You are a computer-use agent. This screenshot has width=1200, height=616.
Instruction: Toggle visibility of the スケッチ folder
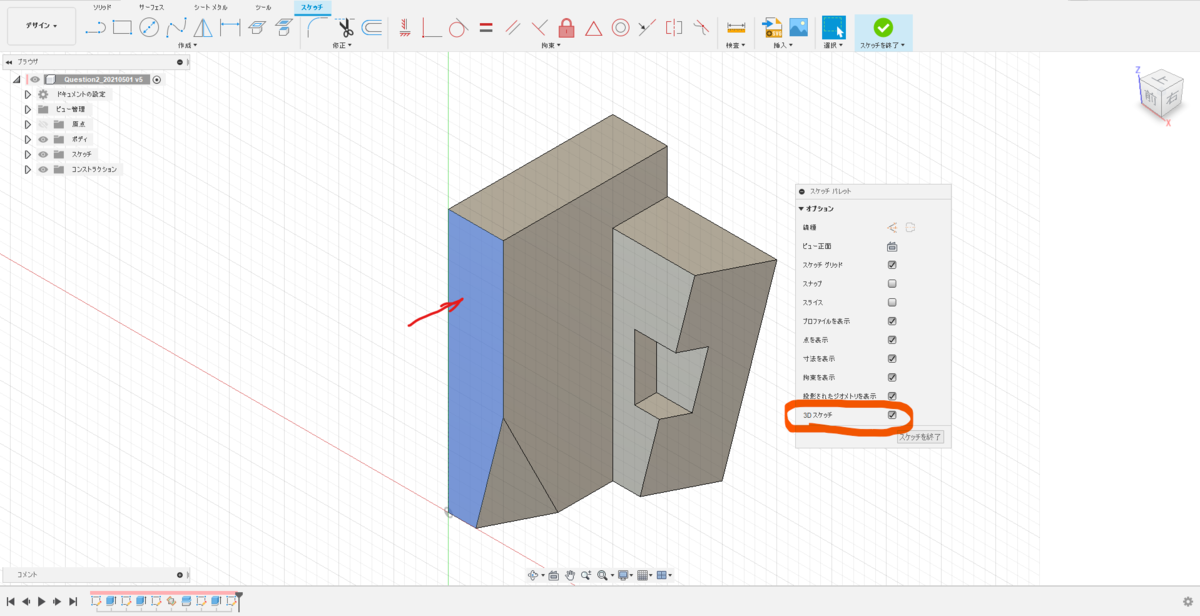tap(43, 154)
